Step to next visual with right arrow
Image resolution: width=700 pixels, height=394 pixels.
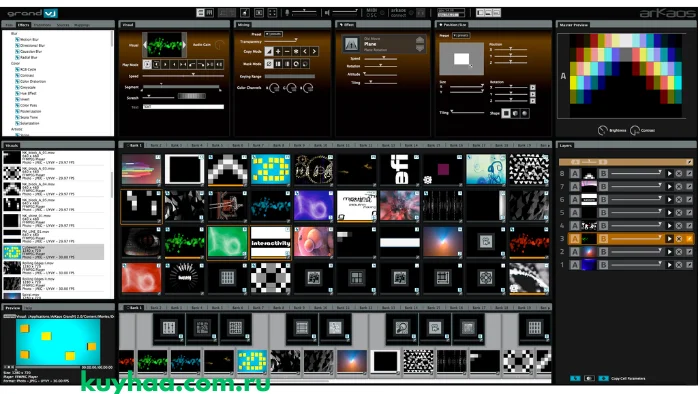point(184,45)
